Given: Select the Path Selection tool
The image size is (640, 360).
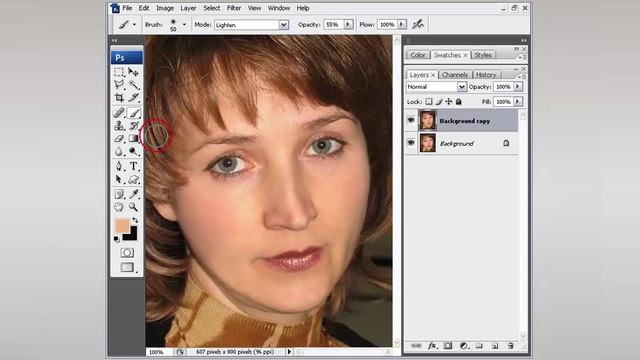Looking at the screenshot, I should (119, 179).
